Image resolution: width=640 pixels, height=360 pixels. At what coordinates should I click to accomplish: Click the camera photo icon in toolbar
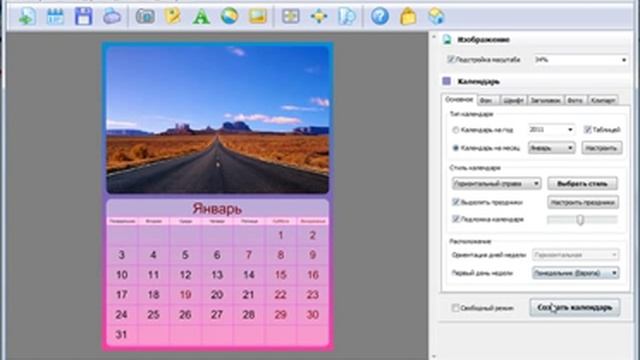point(145,17)
